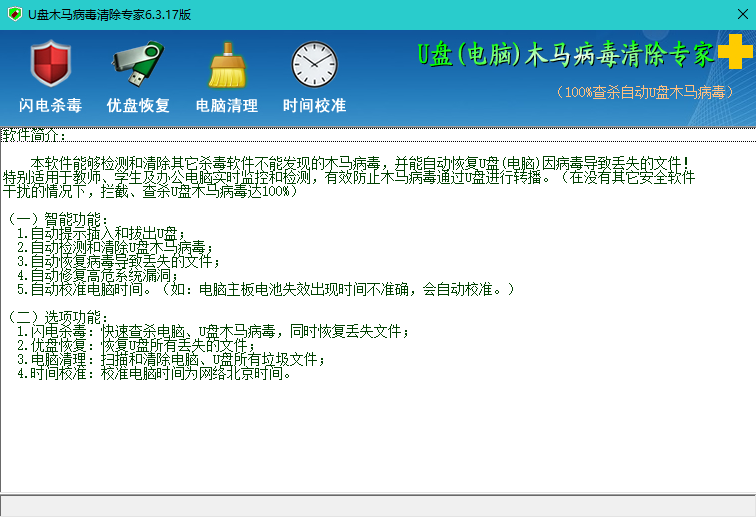756x518 pixels.
Task: Click the (100%查杀自动U盘木马病毒) subtitle
Action: (x=645, y=92)
